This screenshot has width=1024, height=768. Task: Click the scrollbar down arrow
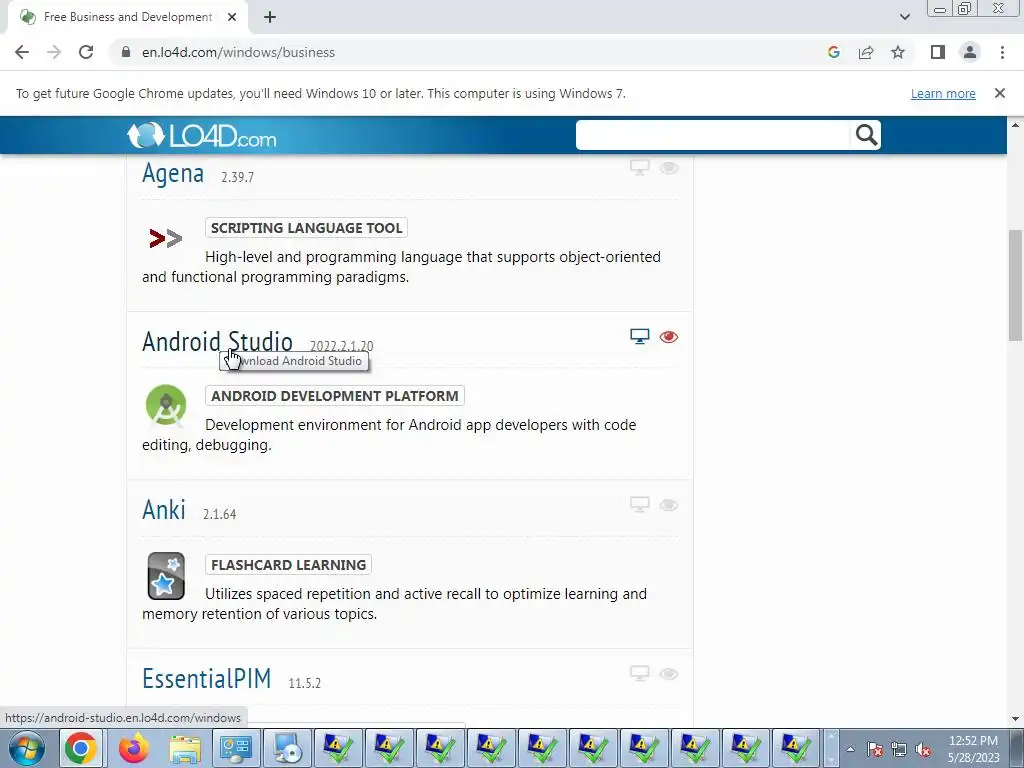1015,719
